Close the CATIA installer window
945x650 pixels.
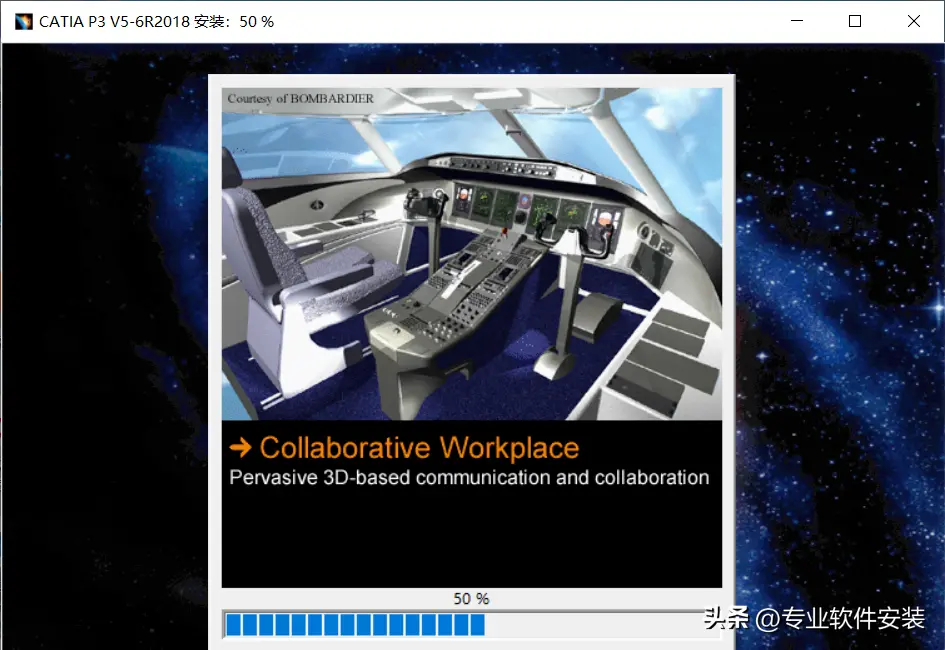tap(914, 21)
